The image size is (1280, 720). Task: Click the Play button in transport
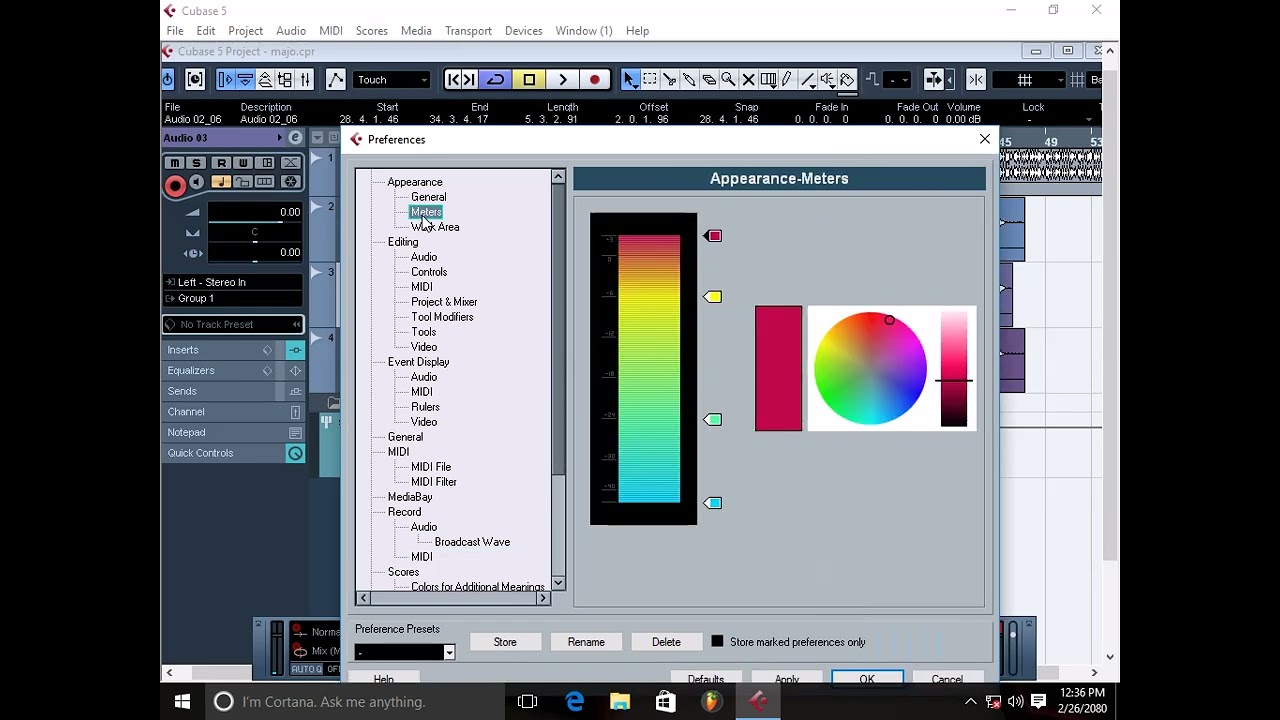(x=562, y=80)
